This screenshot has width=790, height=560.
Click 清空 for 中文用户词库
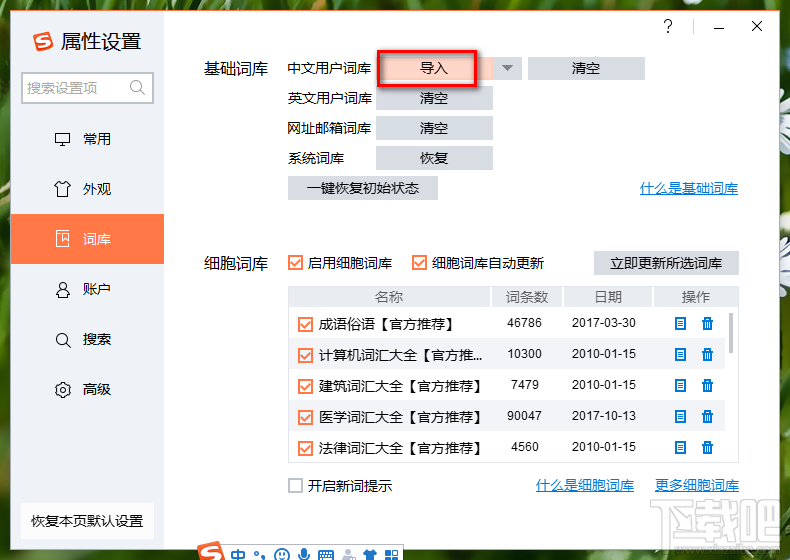586,68
